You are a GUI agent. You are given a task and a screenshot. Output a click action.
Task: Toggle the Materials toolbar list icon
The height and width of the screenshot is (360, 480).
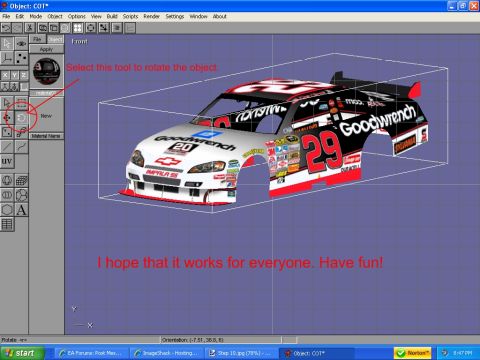(117, 28)
